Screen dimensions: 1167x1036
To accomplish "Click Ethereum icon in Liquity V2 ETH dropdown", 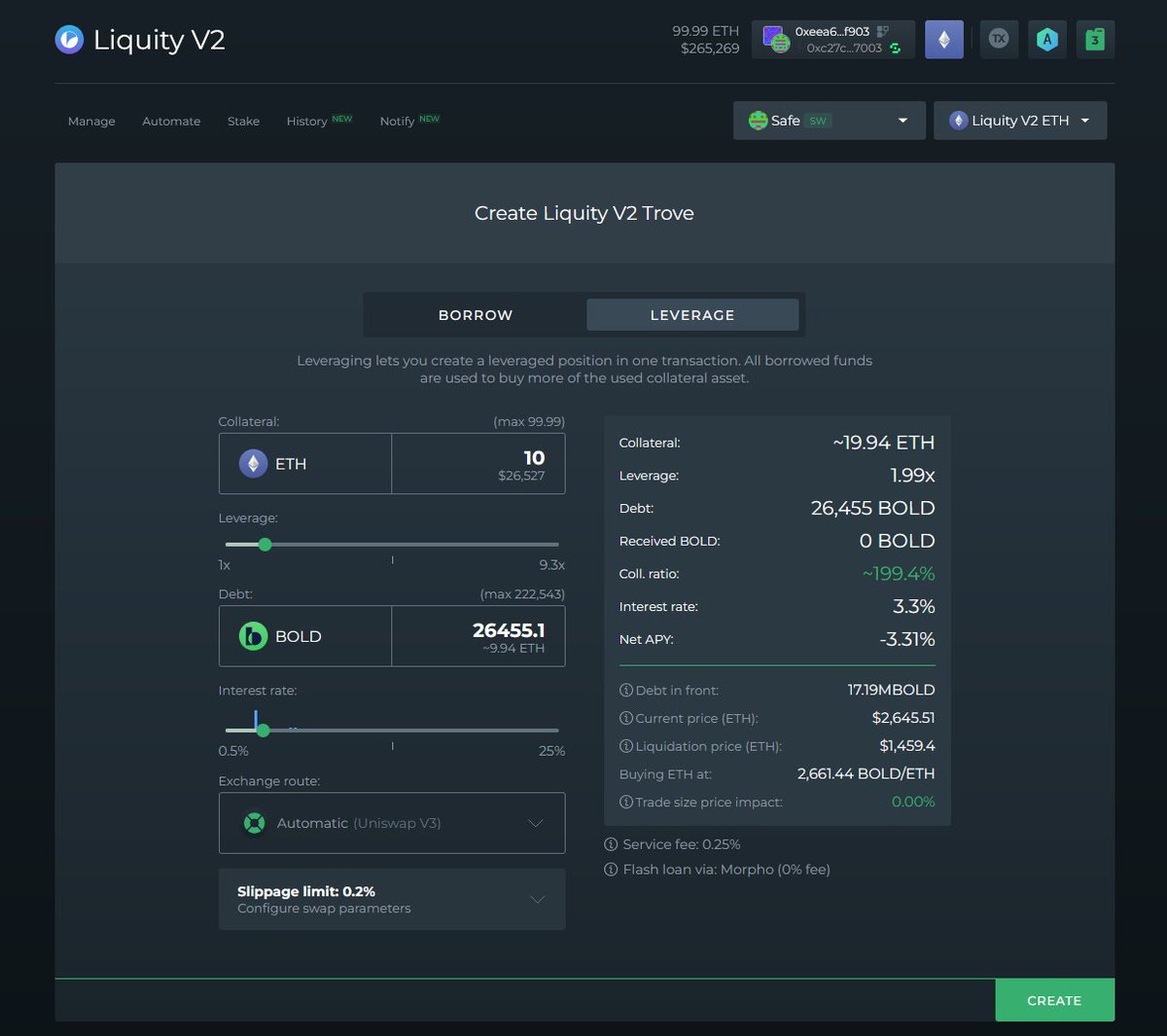I will pyautogui.click(x=958, y=121).
